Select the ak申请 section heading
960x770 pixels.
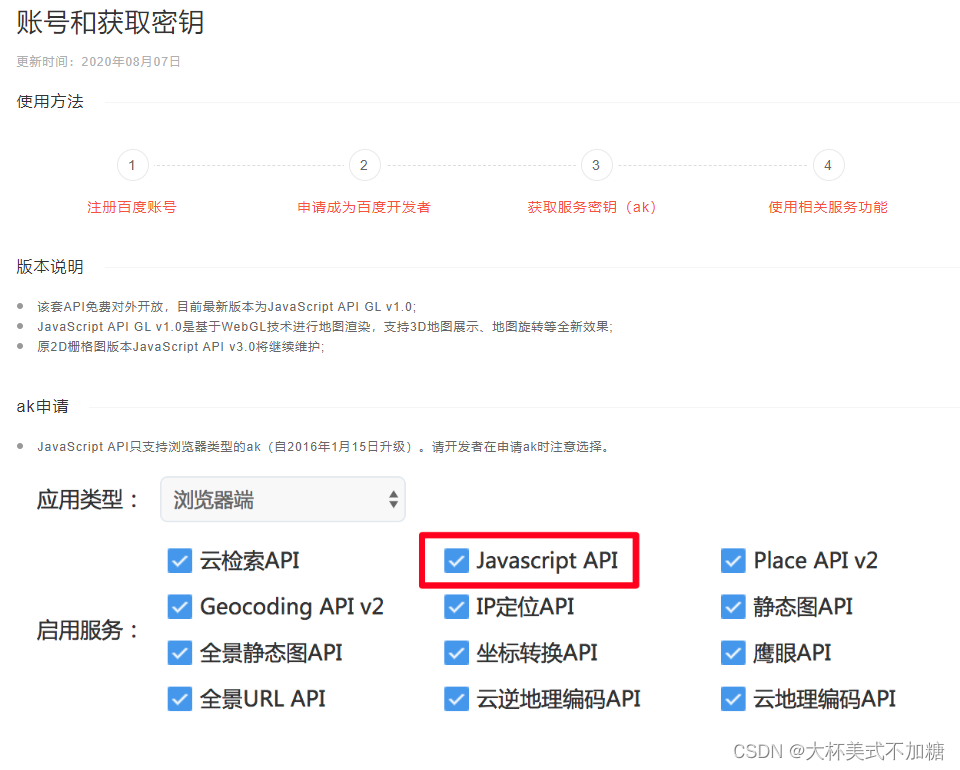[x=42, y=406]
